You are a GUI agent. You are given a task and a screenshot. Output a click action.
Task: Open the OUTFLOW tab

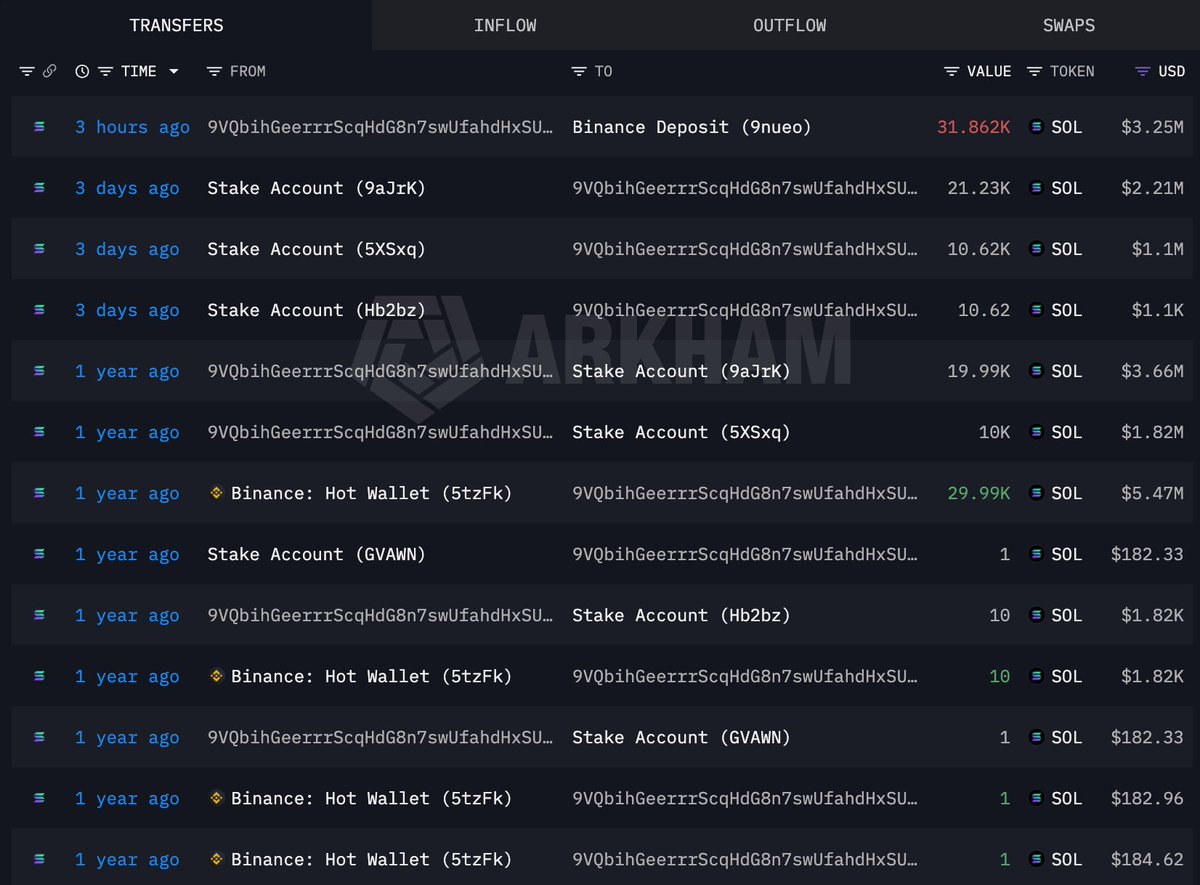[x=790, y=25]
